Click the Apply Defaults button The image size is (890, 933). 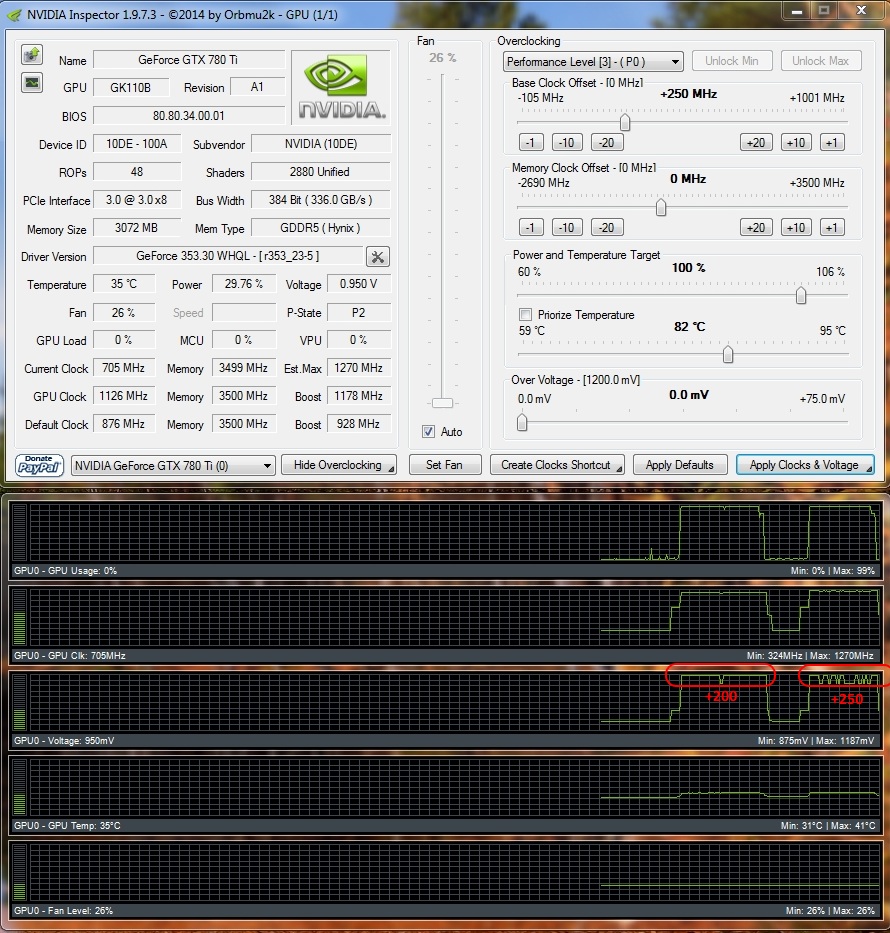(680, 465)
